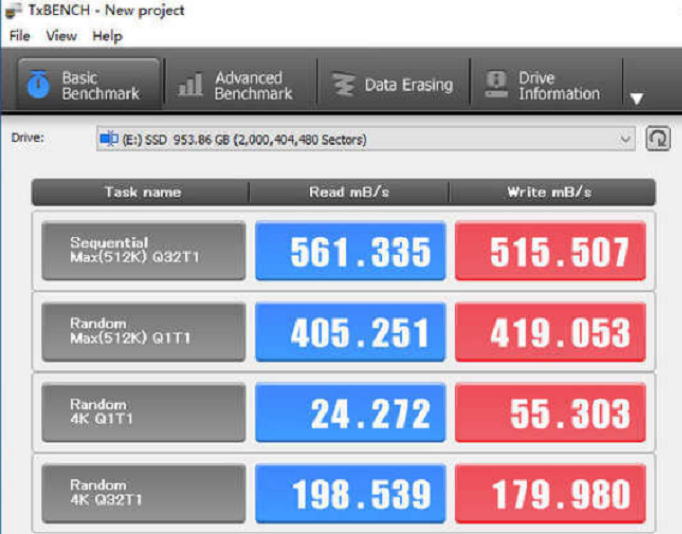Image resolution: width=682 pixels, height=534 pixels.
Task: Click the drive icon in the Drive selector
Action: [x=108, y=140]
